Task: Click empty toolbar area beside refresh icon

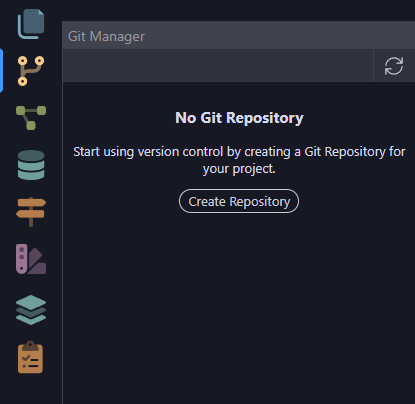Action: [218, 66]
